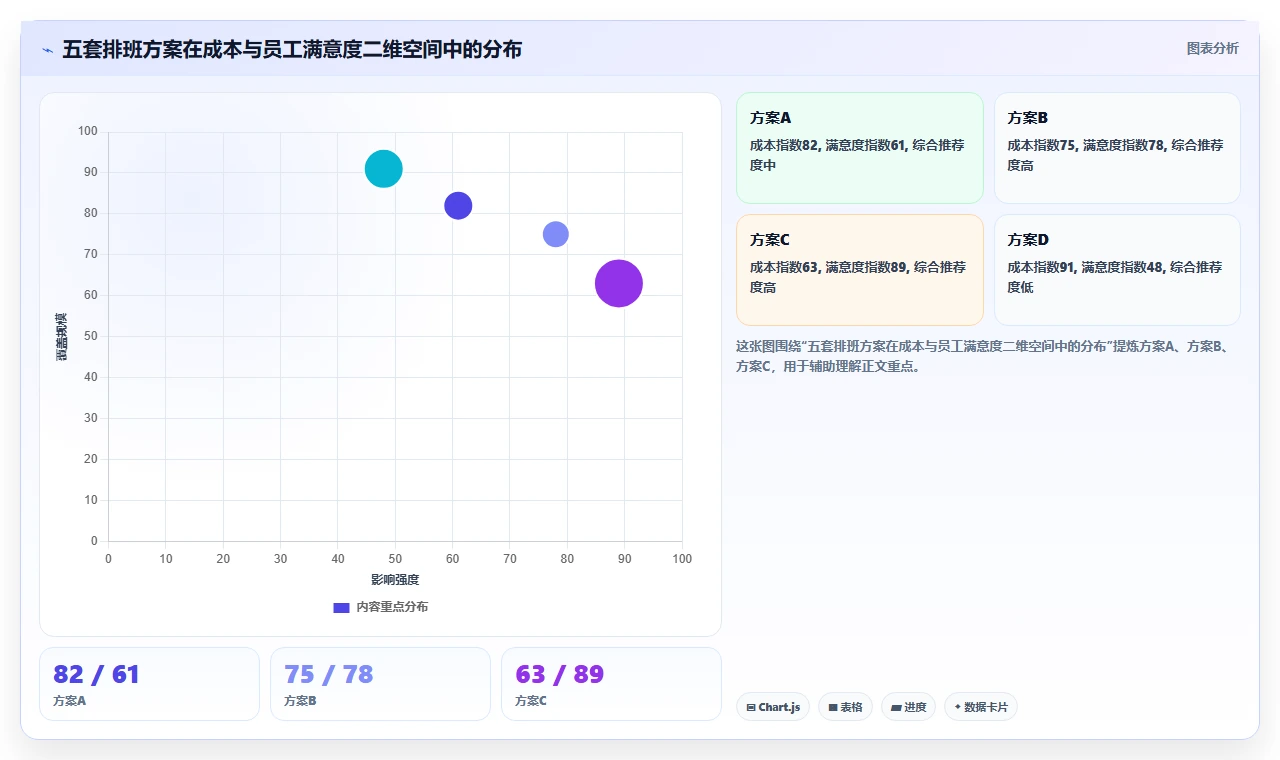Viewport: 1280px width, 760px height.
Task: Click 成本指数75 description in 方案B card
Action: [1115, 155]
